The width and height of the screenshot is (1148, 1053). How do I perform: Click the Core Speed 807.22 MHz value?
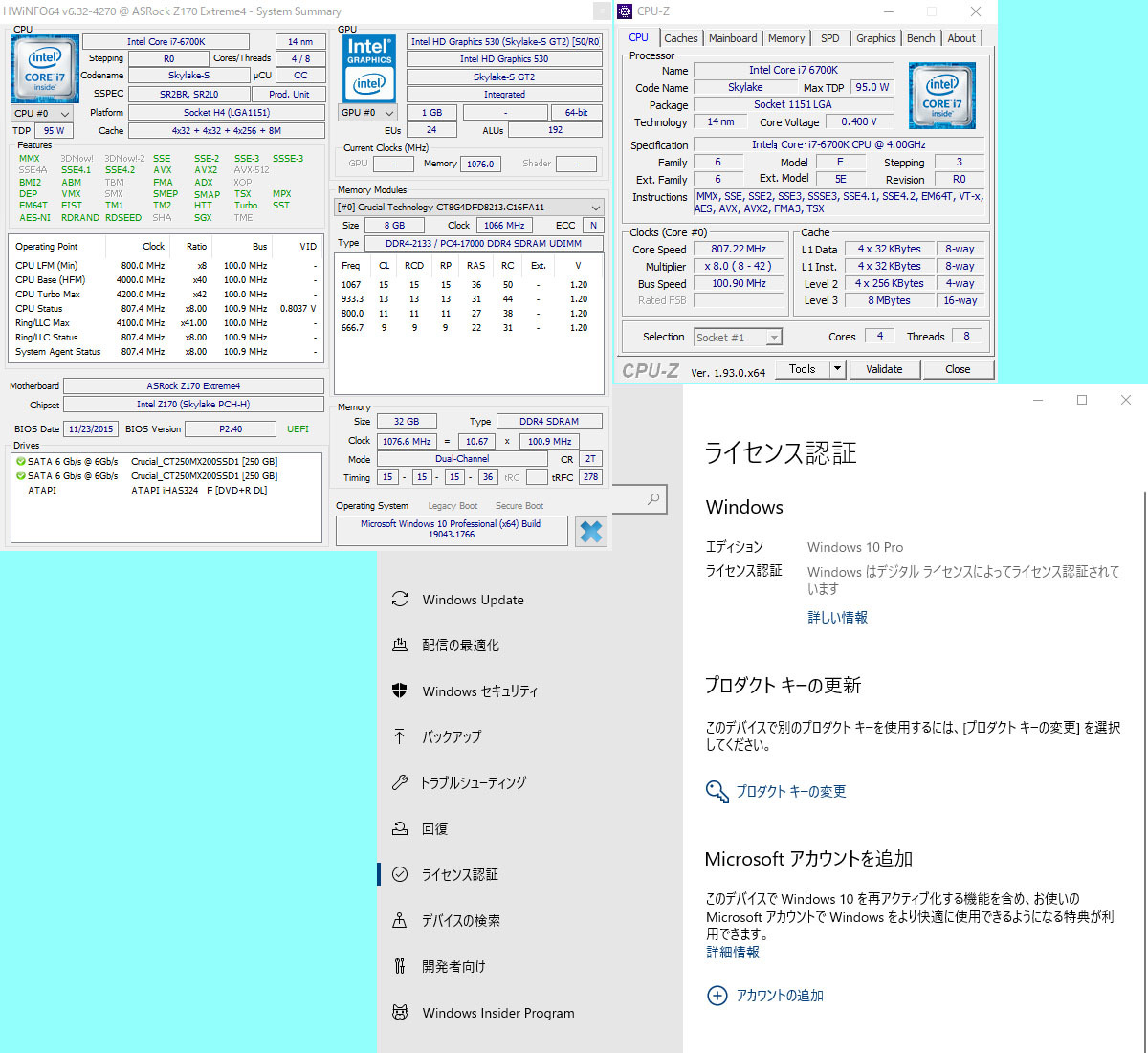[739, 249]
